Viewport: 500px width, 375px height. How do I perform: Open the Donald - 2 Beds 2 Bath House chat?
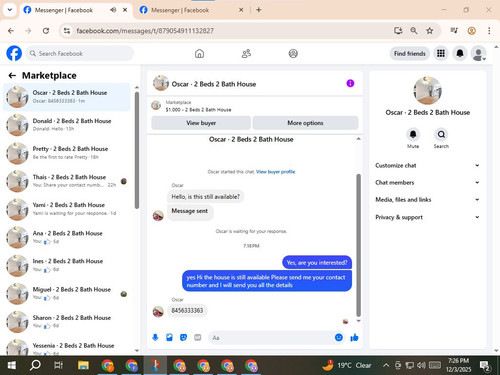pyautogui.click(x=67, y=125)
